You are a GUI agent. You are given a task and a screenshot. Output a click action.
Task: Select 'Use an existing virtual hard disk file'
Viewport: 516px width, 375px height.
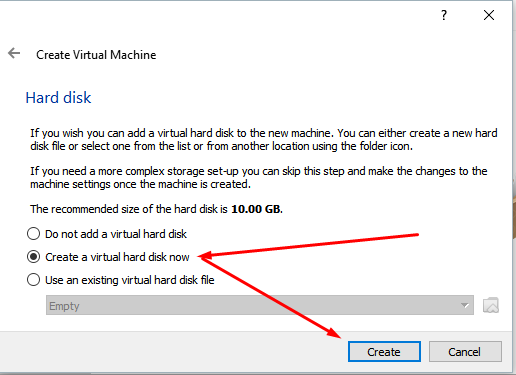[x=120, y=280]
